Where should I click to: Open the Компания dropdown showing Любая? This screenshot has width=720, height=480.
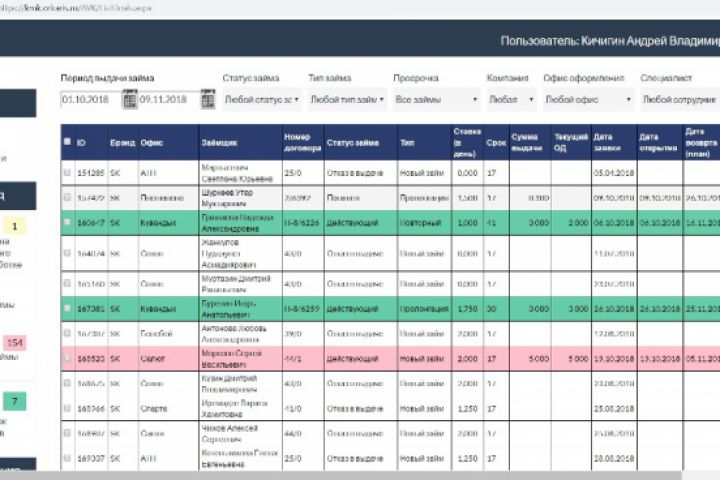pos(511,100)
